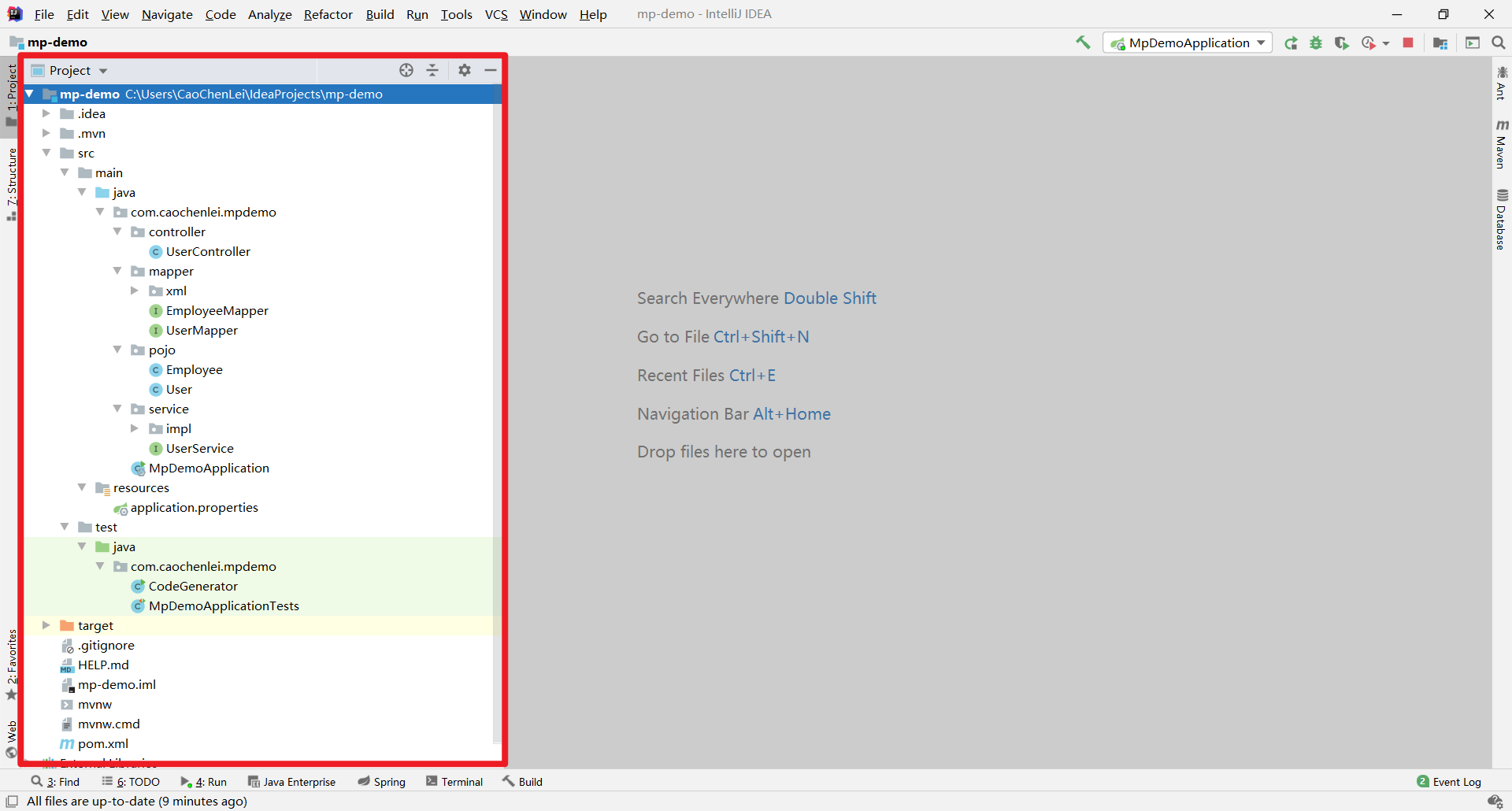Open the Java Enterprise tool window
The width and height of the screenshot is (1512, 811).
291,782
